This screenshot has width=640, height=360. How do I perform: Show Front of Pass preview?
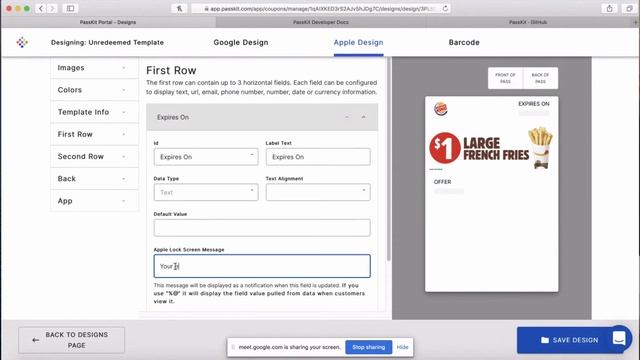(505, 78)
